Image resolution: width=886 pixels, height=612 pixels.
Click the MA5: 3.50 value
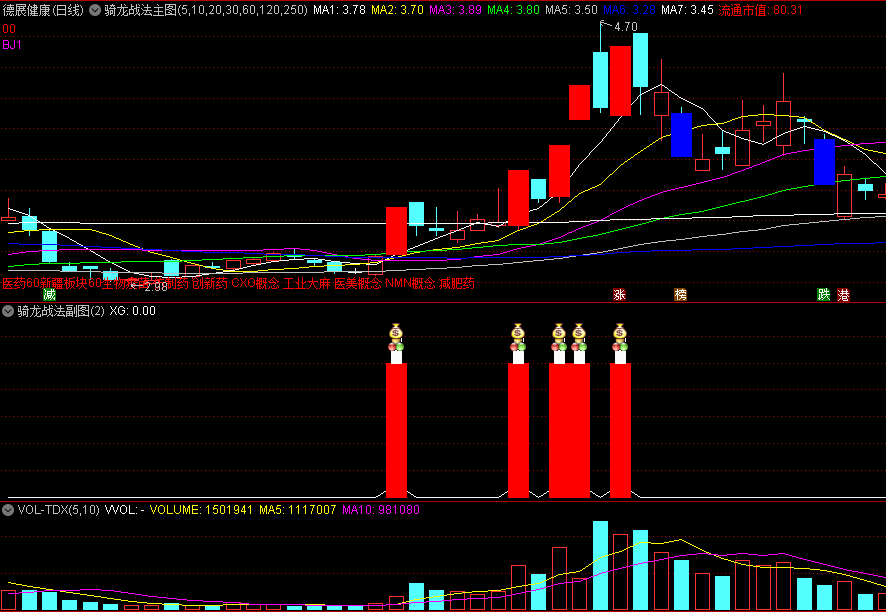coord(571,10)
